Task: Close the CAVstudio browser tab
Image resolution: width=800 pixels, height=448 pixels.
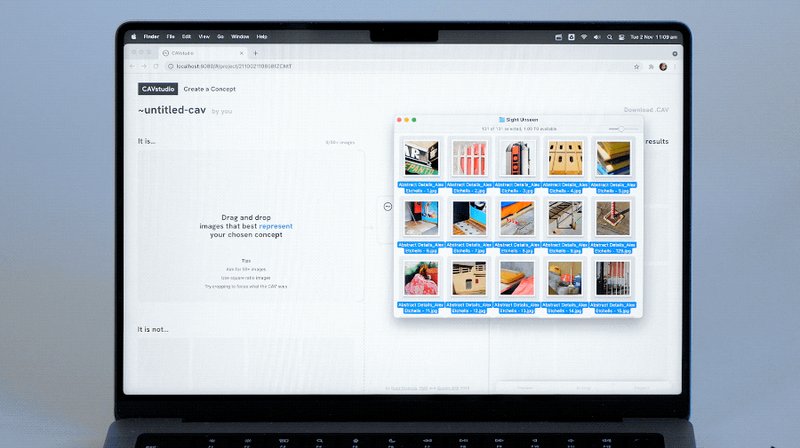Action: point(241,53)
